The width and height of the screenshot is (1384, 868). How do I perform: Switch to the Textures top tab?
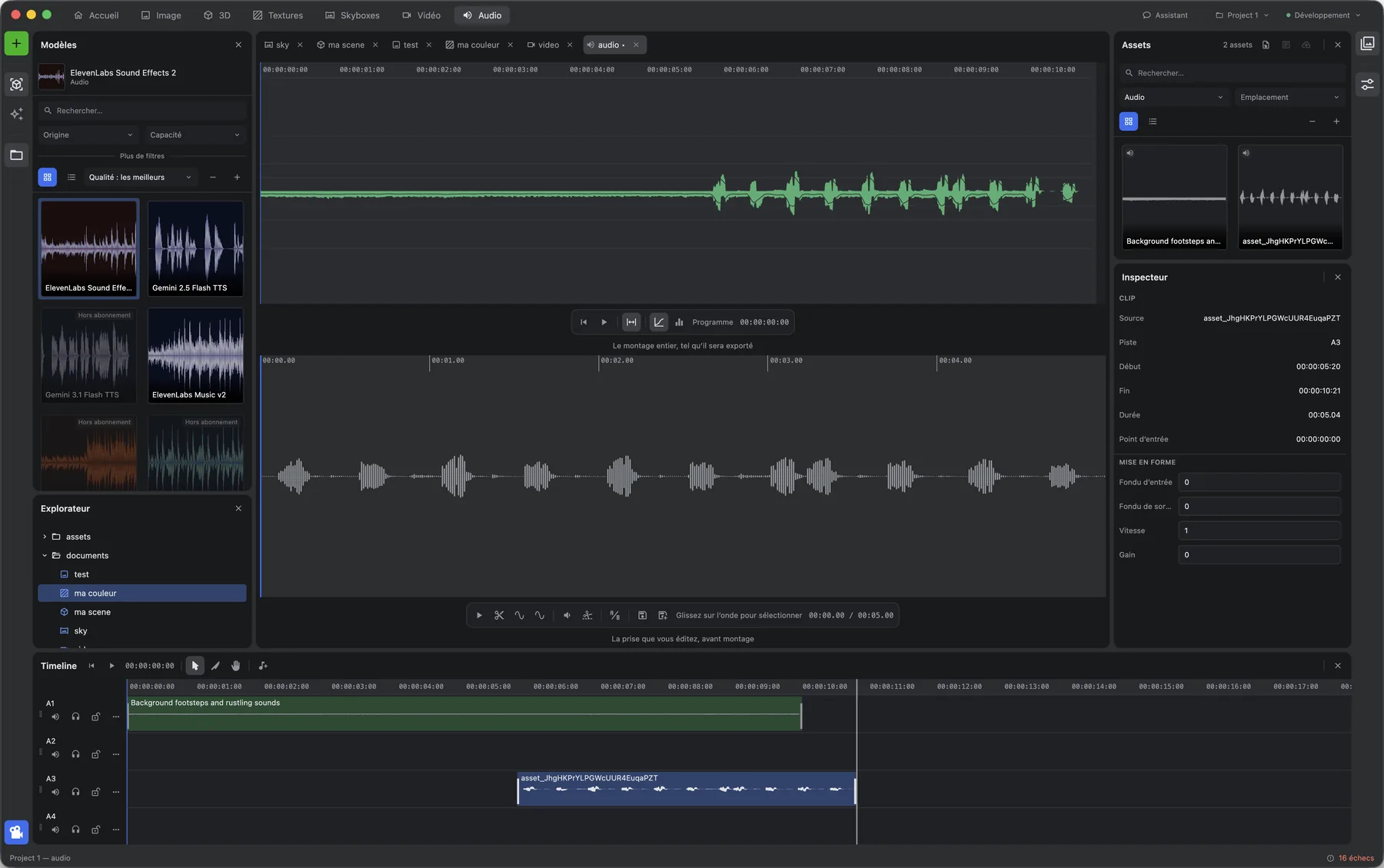pos(278,15)
